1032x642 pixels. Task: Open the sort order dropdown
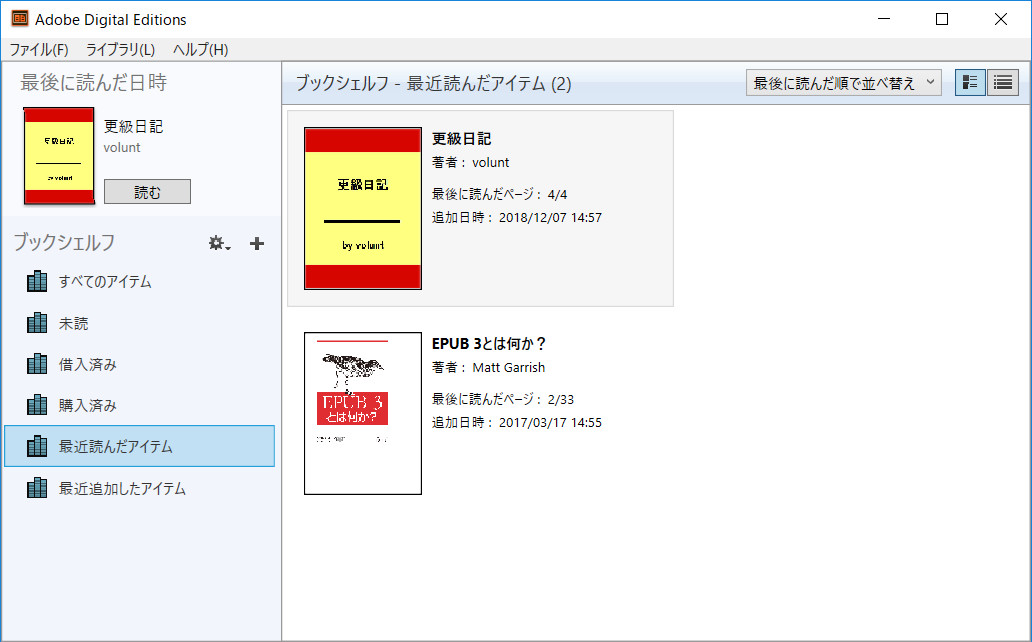pyautogui.click(x=843, y=82)
